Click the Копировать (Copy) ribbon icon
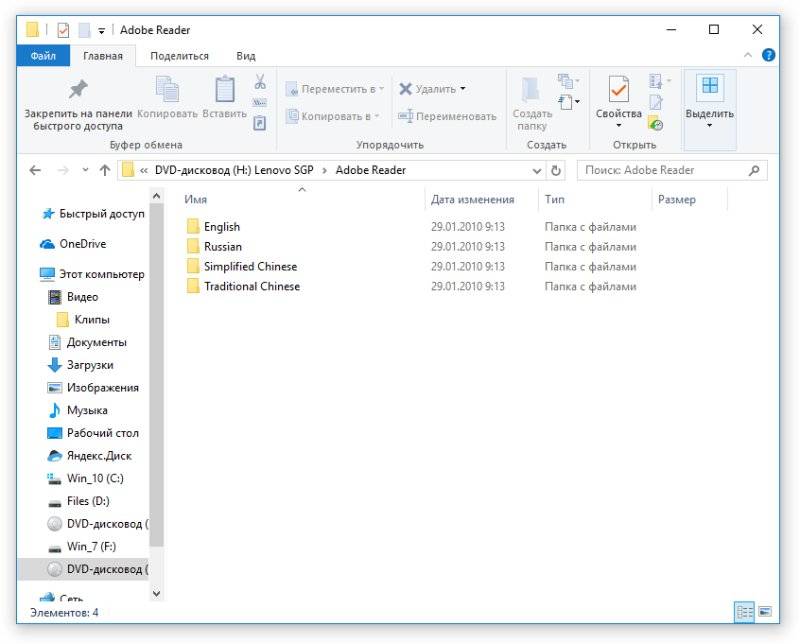Screen dimensions: 800x644 [x=167, y=90]
